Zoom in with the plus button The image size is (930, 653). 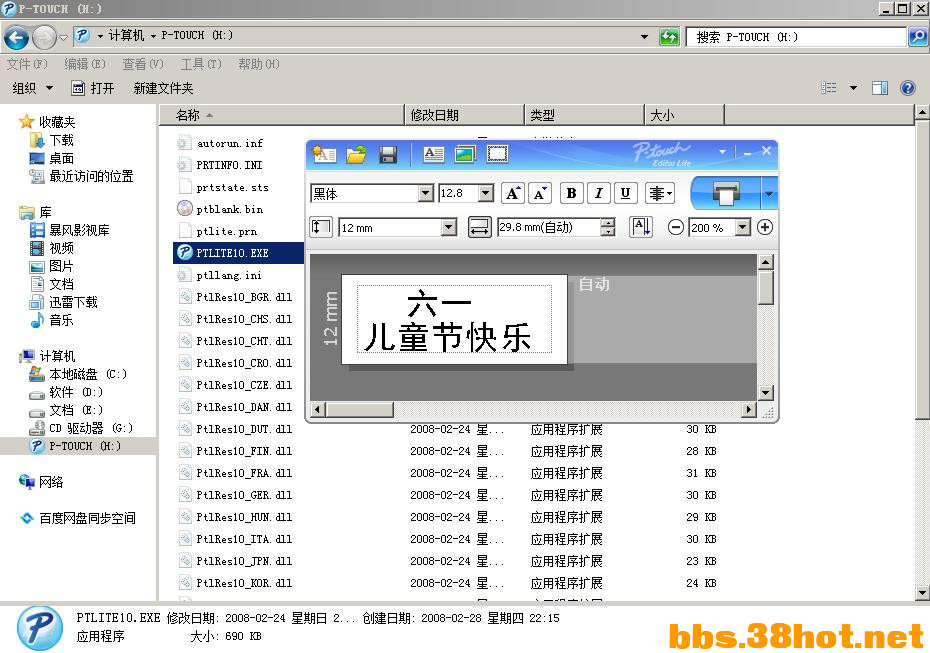pos(765,227)
